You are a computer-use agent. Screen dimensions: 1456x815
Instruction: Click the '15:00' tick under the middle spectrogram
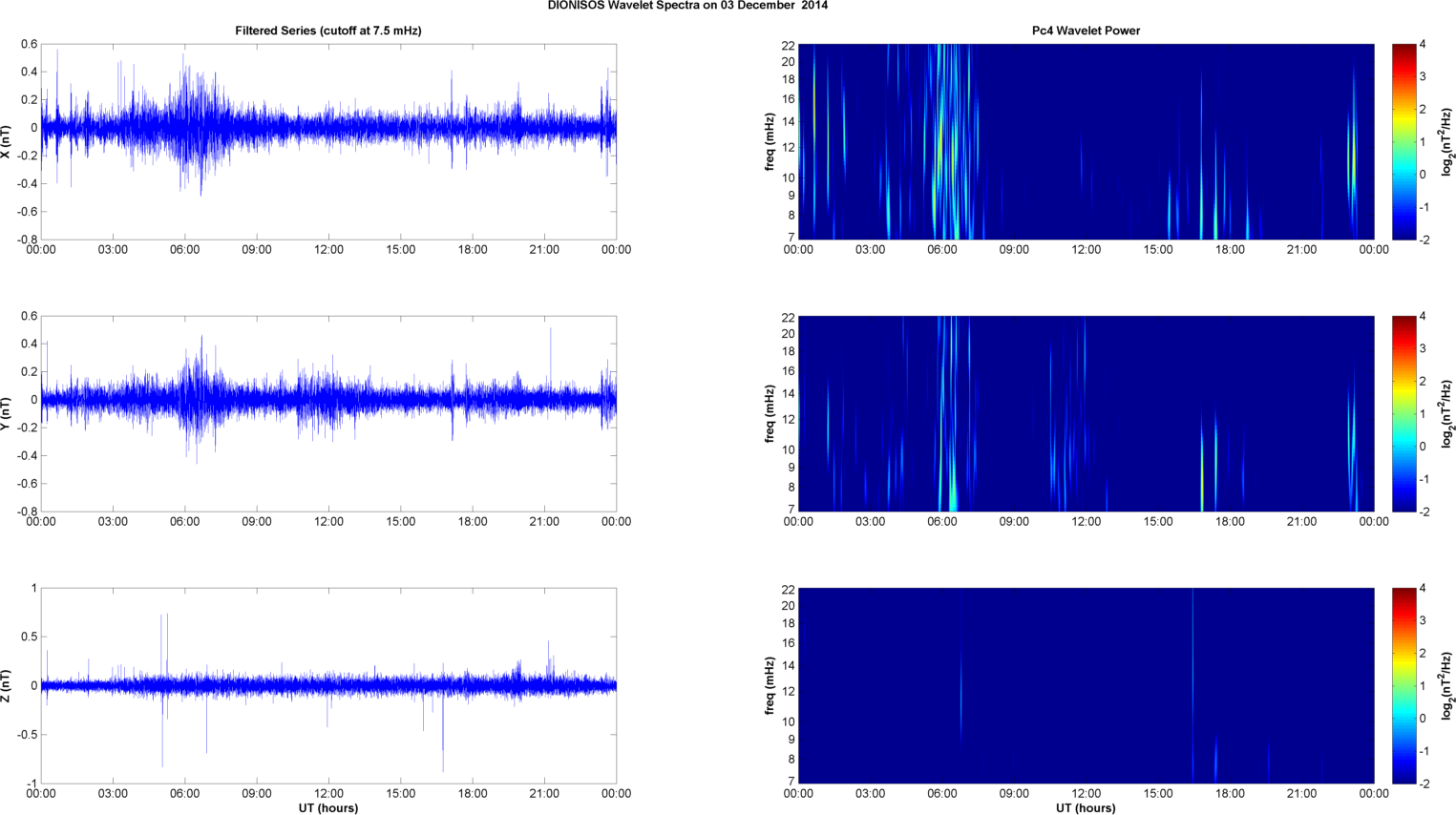point(1158,522)
